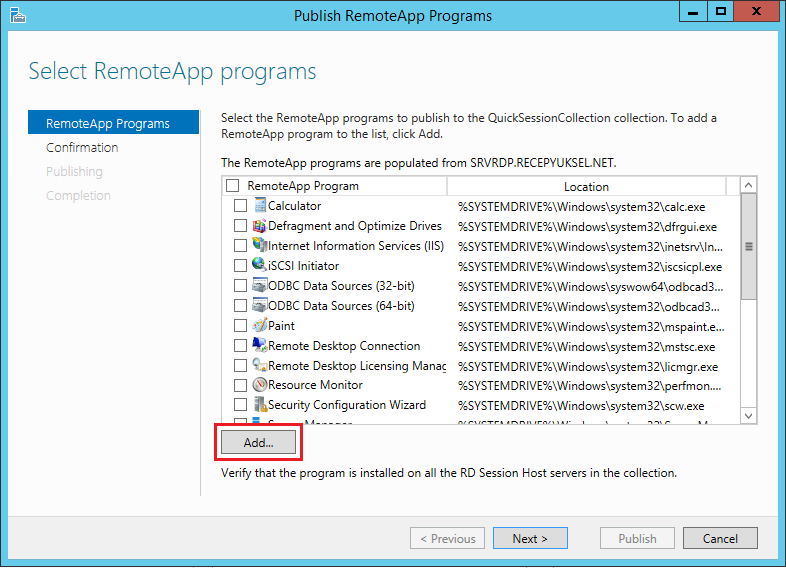The image size is (786, 568).
Task: Select the Remote Desktop Connection name
Action: click(344, 345)
